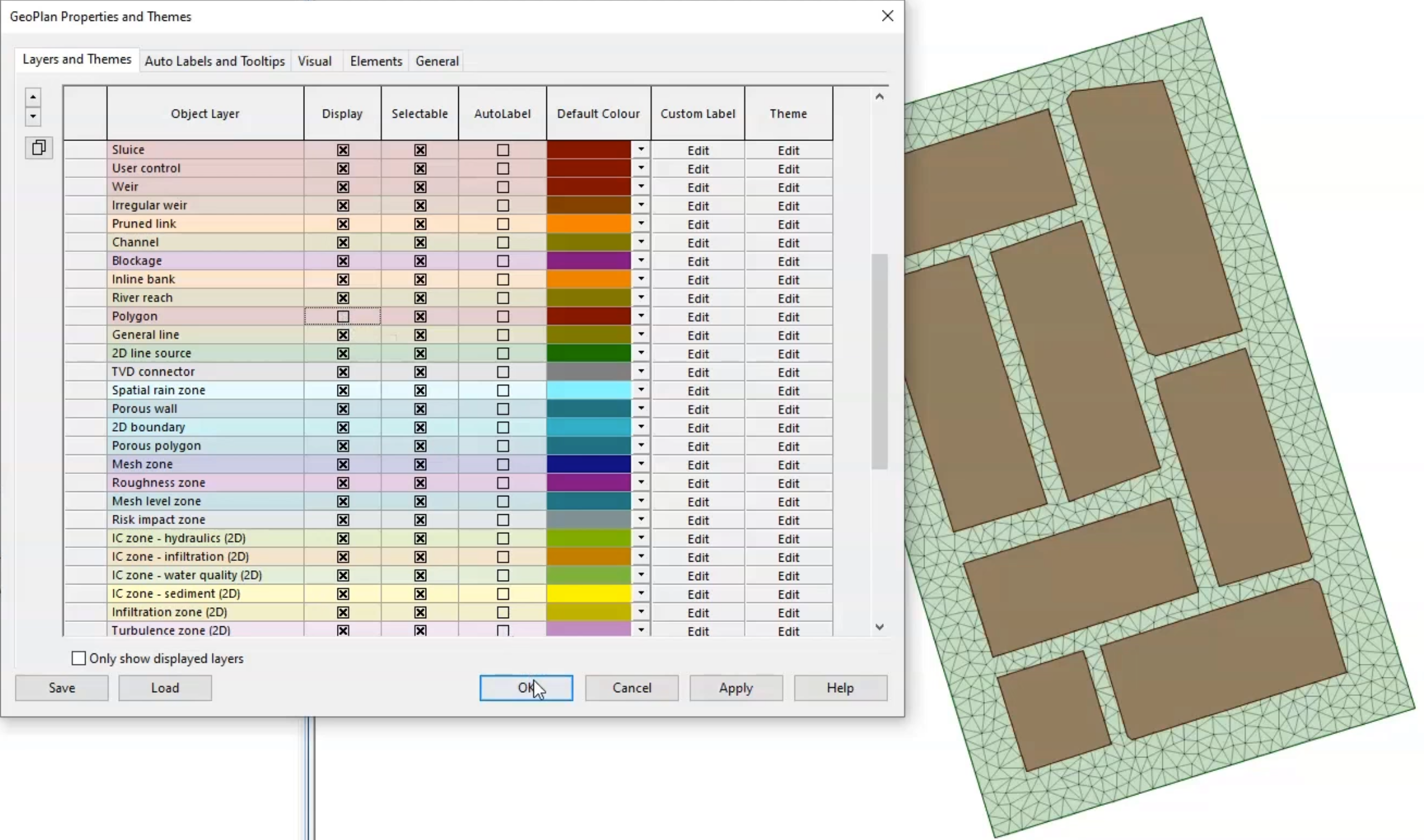Edit Custom Label for Weir layer
The image size is (1424, 840).
point(698,187)
